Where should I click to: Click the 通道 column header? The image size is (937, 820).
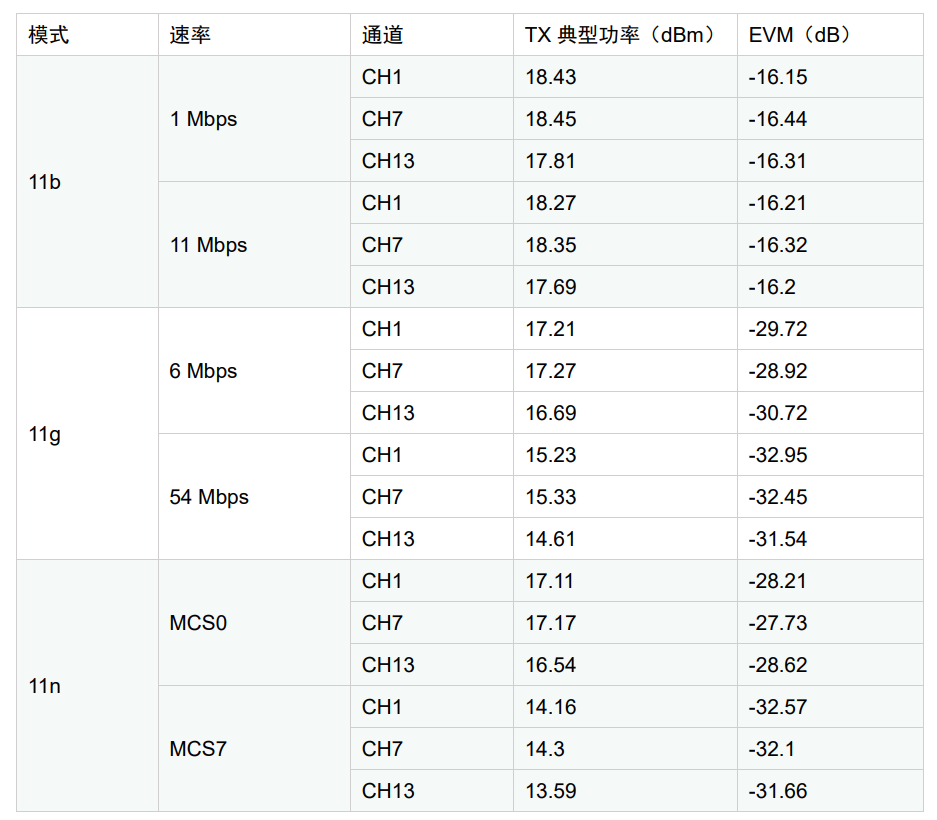pos(432,35)
